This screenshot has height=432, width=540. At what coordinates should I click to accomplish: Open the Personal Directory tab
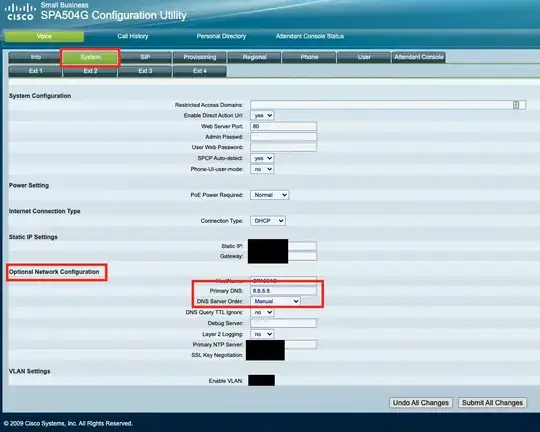pyautogui.click(x=221, y=36)
